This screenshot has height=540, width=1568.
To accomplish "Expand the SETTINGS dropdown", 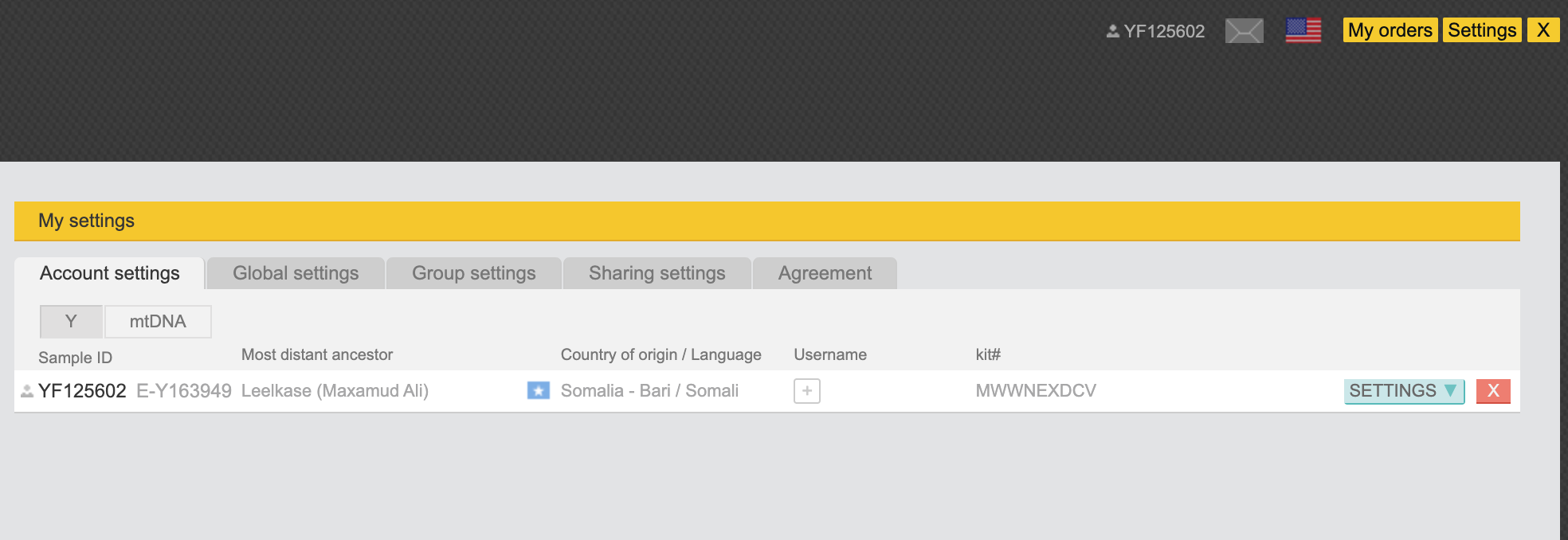I will coord(1403,391).
